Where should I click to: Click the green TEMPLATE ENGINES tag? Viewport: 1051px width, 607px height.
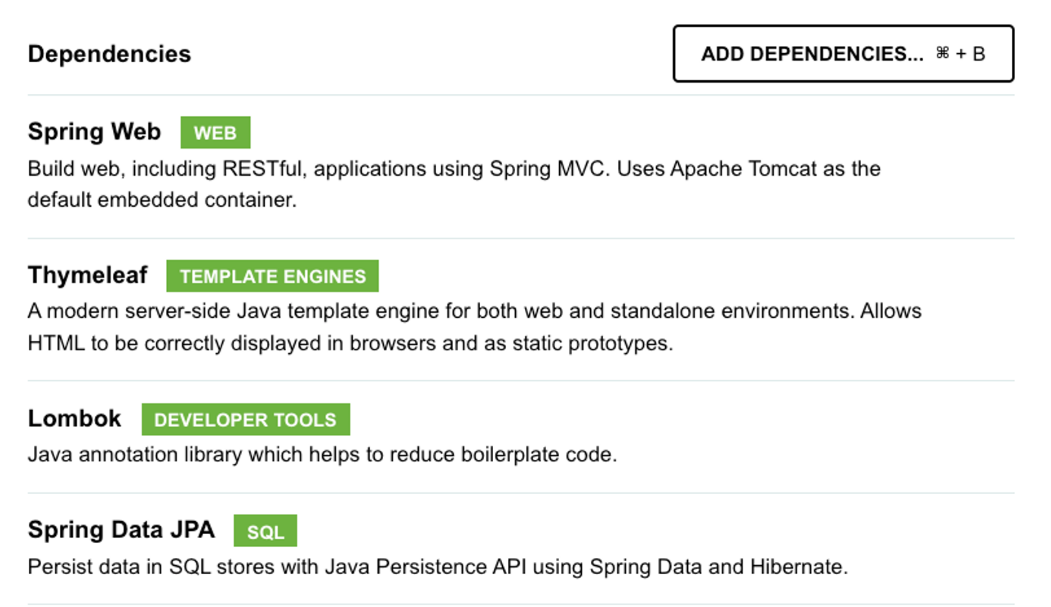pyautogui.click(x=272, y=276)
